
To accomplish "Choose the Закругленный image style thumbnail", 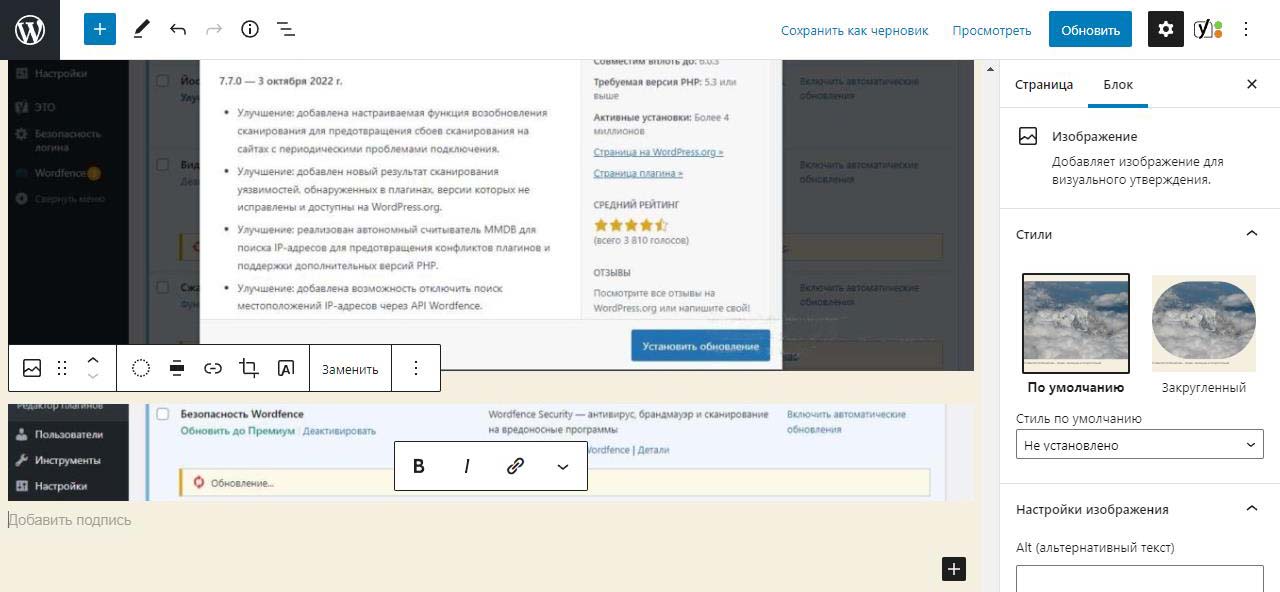I will [x=1203, y=324].
